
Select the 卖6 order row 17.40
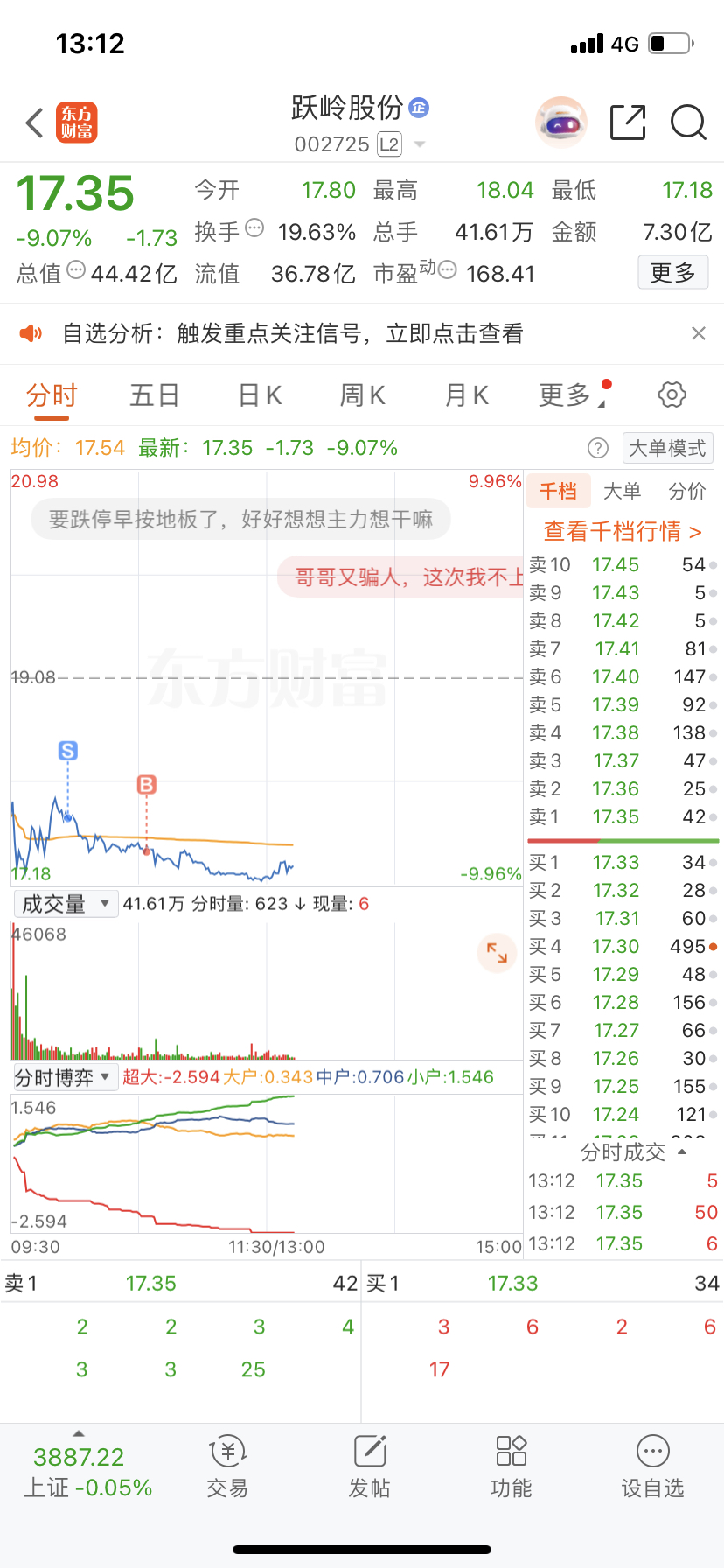point(623,677)
